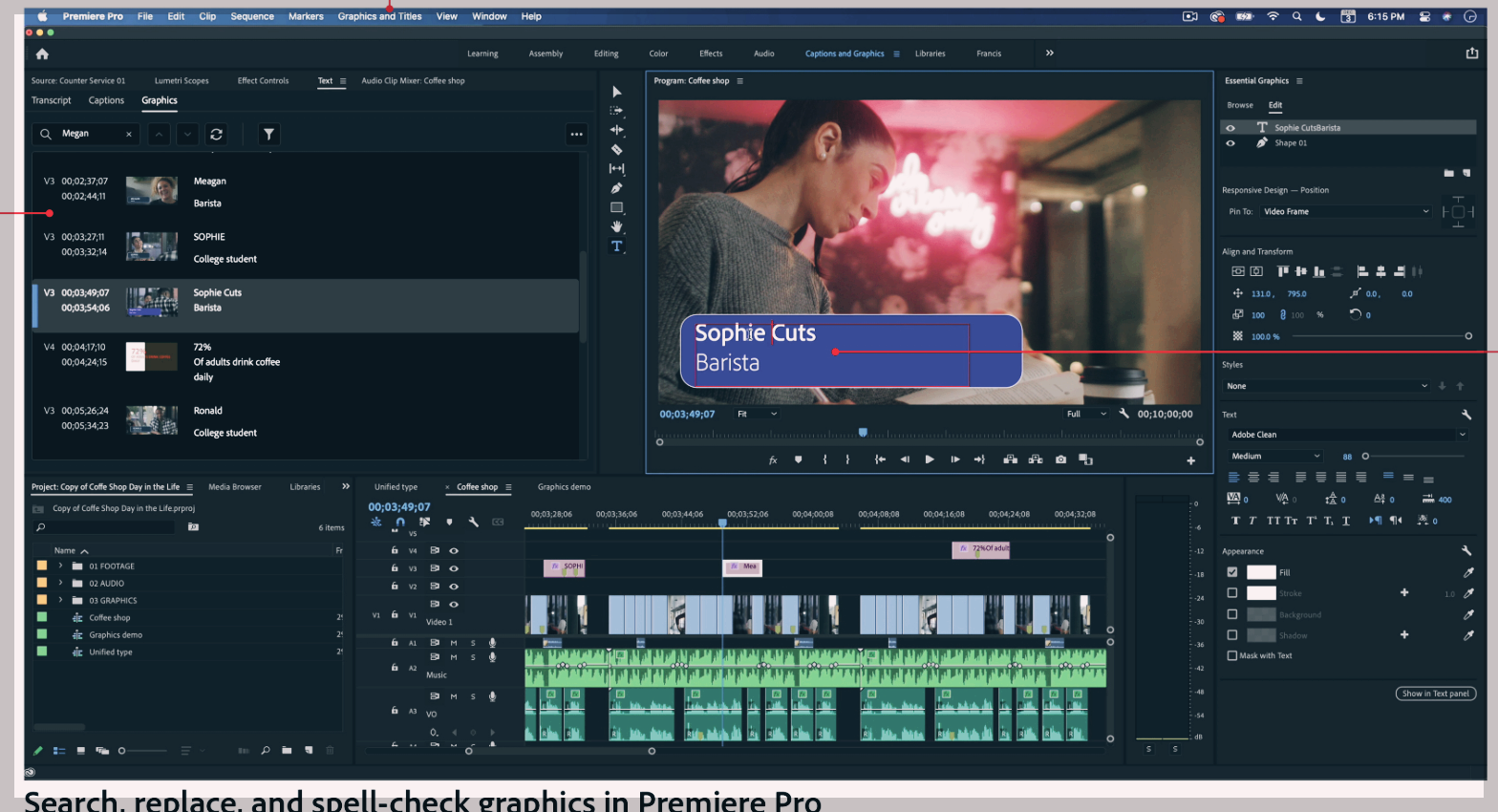The width and height of the screenshot is (1498, 812).
Task: Open the Adobe Clean font dropdown
Action: pos(1348,435)
